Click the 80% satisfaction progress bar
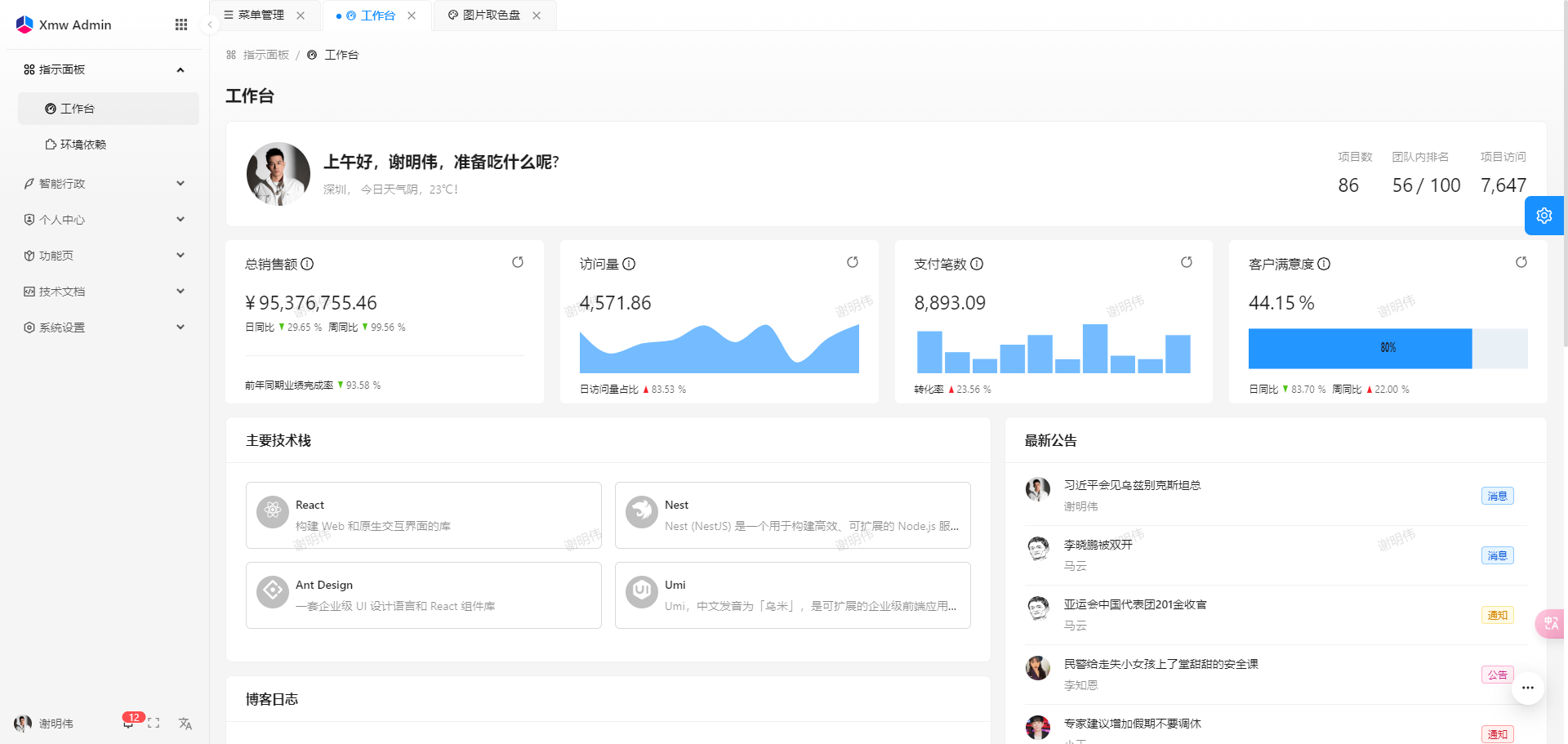This screenshot has height=744, width=1568. click(1388, 348)
